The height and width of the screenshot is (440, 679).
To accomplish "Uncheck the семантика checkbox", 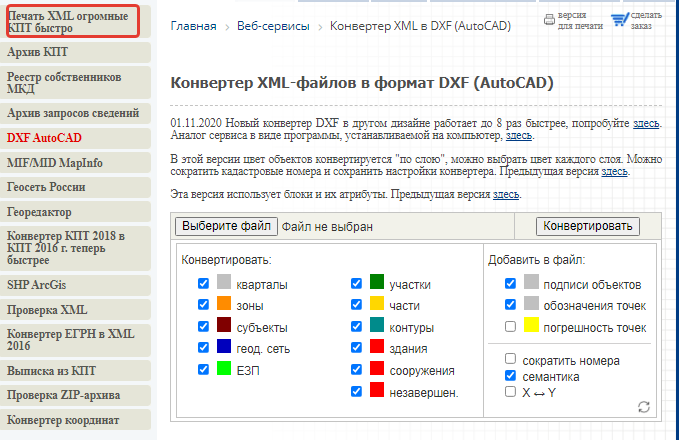I will coord(510,375).
